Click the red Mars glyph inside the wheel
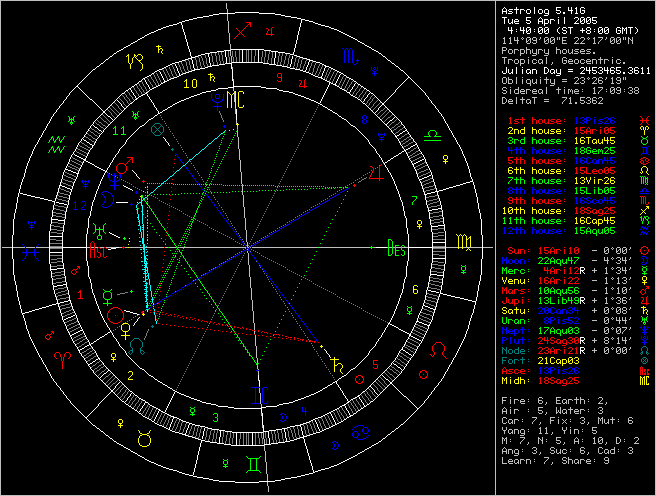 pyautogui.click(x=123, y=168)
